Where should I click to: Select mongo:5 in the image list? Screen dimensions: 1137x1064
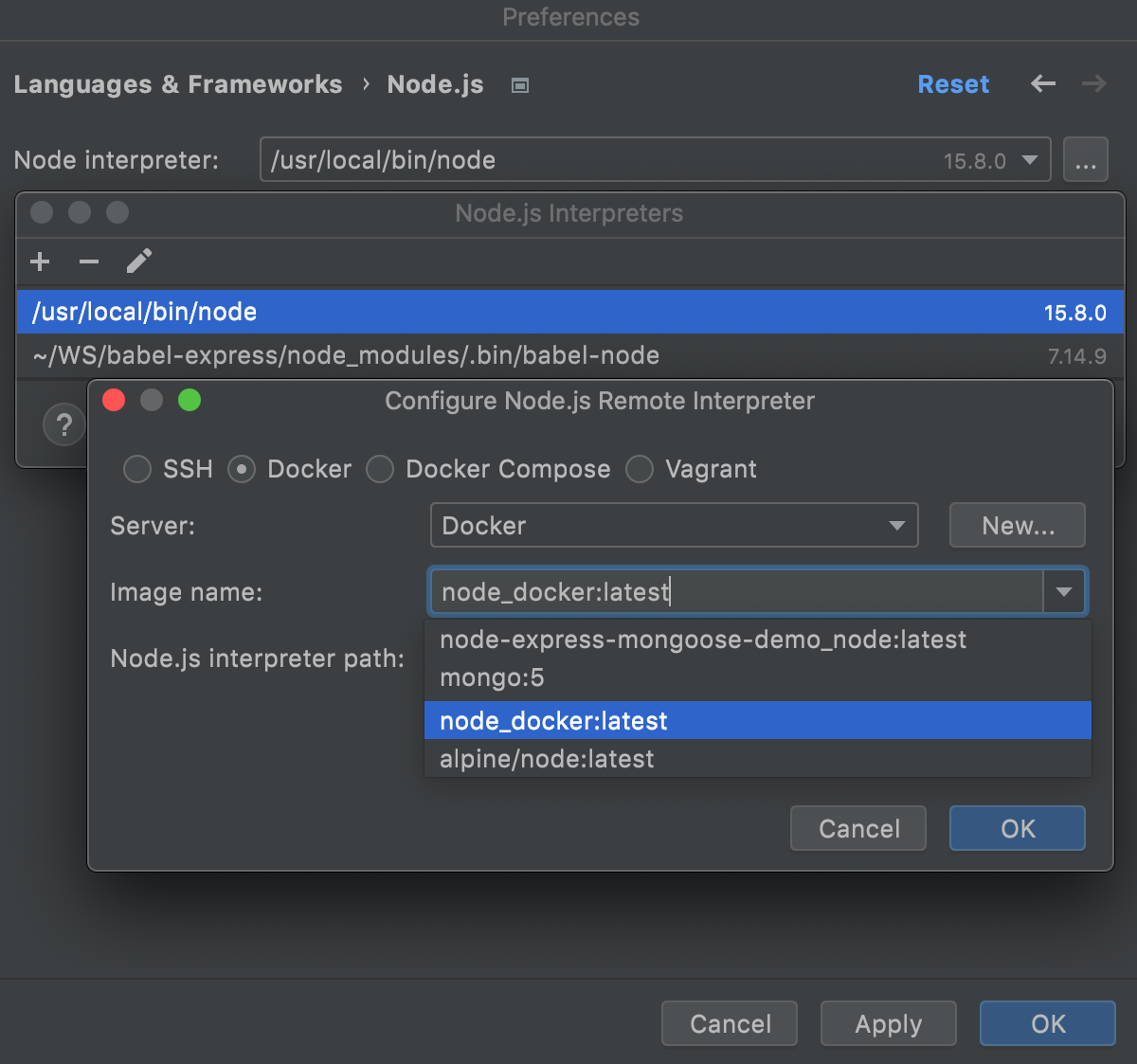(x=492, y=678)
